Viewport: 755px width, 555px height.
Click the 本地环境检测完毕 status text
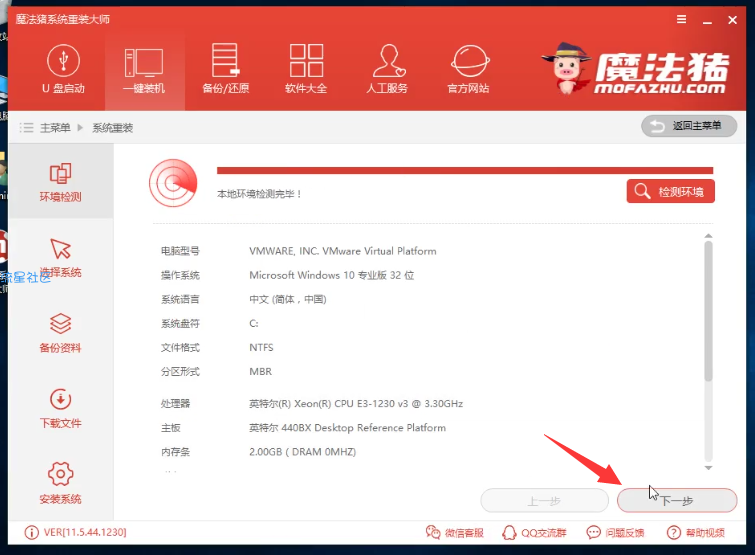coord(259,194)
